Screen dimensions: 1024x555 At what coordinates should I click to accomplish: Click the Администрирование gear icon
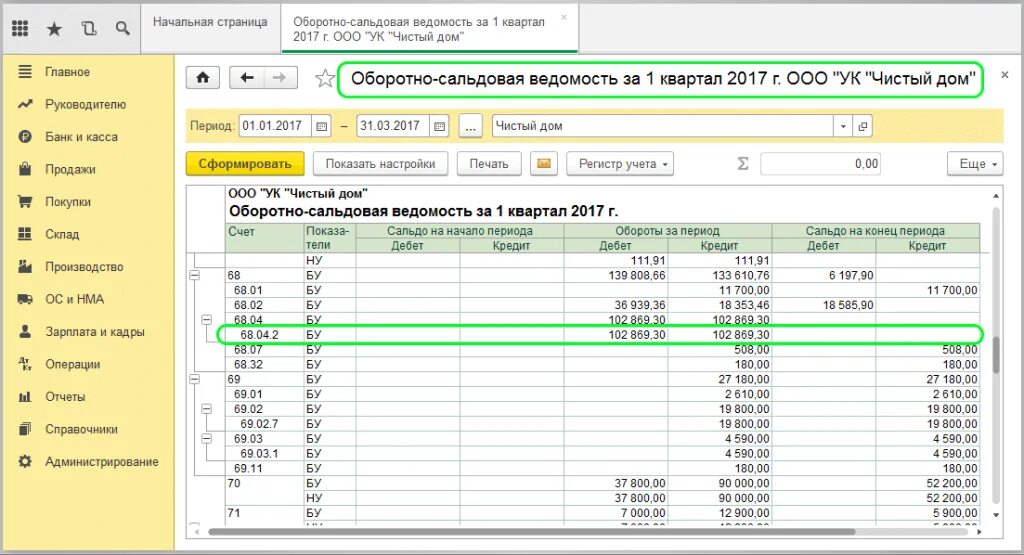pos(25,462)
